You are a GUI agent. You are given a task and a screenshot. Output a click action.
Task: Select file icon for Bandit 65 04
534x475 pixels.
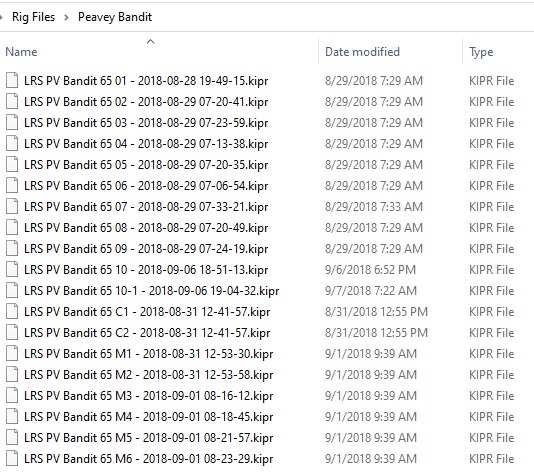tap(12, 144)
